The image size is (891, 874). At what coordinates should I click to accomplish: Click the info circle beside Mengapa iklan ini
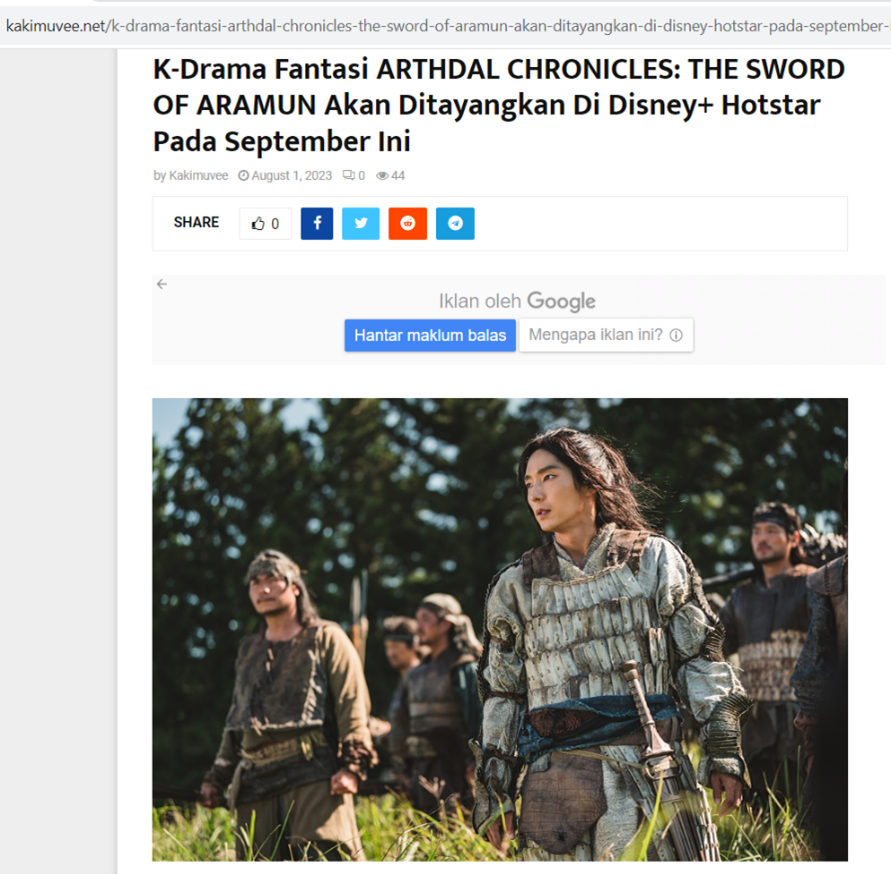click(x=676, y=335)
